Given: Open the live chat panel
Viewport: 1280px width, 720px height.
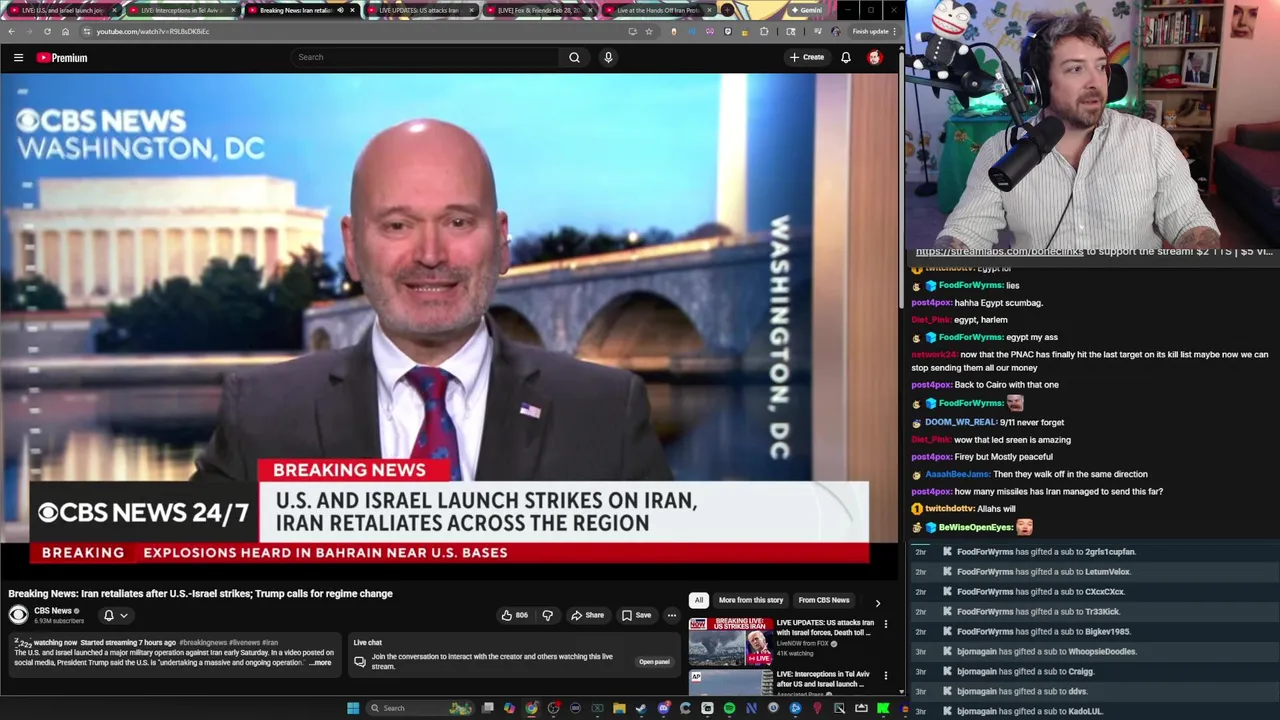Looking at the screenshot, I should click(654, 662).
